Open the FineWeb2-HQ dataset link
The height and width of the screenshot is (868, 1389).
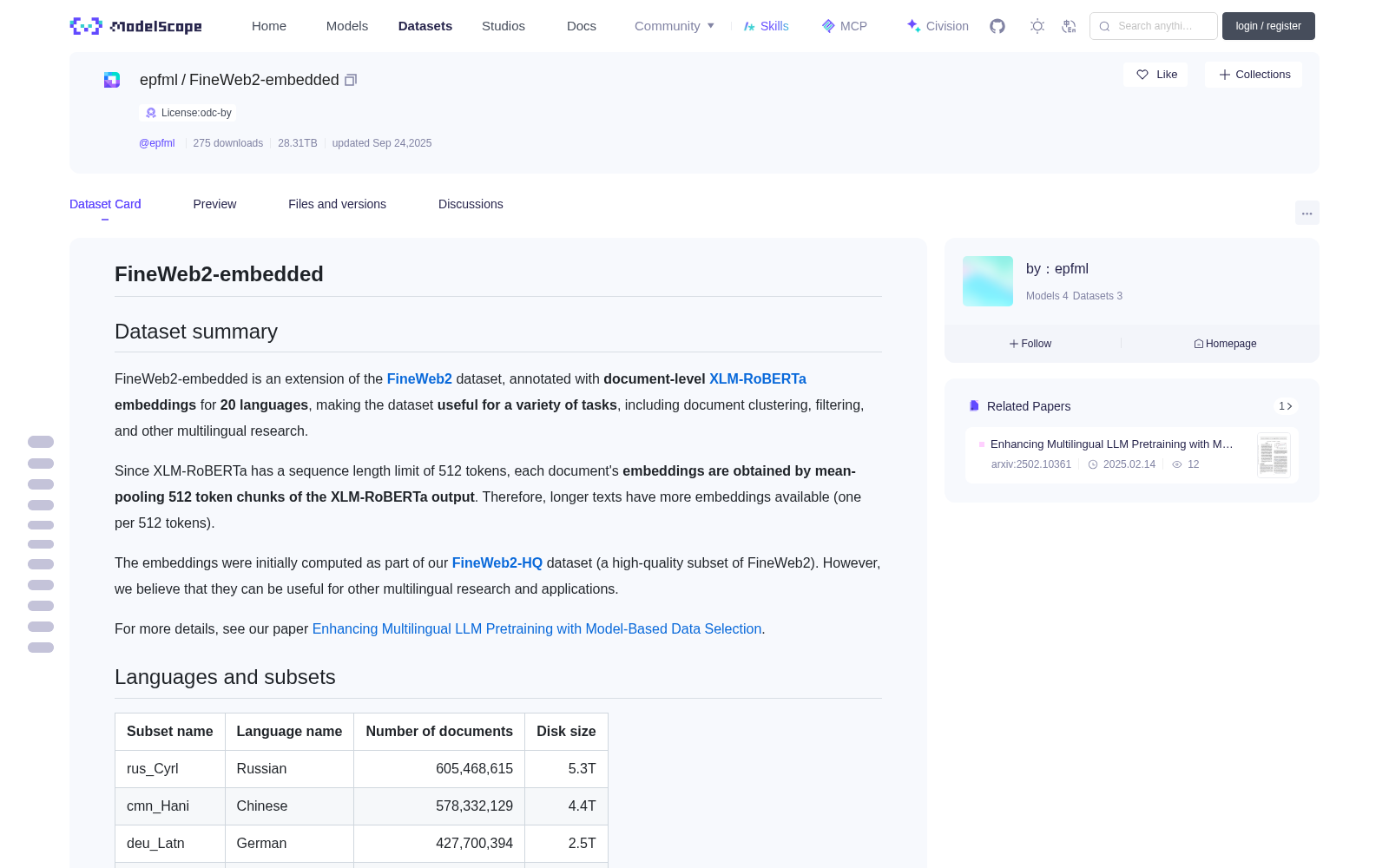(x=497, y=562)
